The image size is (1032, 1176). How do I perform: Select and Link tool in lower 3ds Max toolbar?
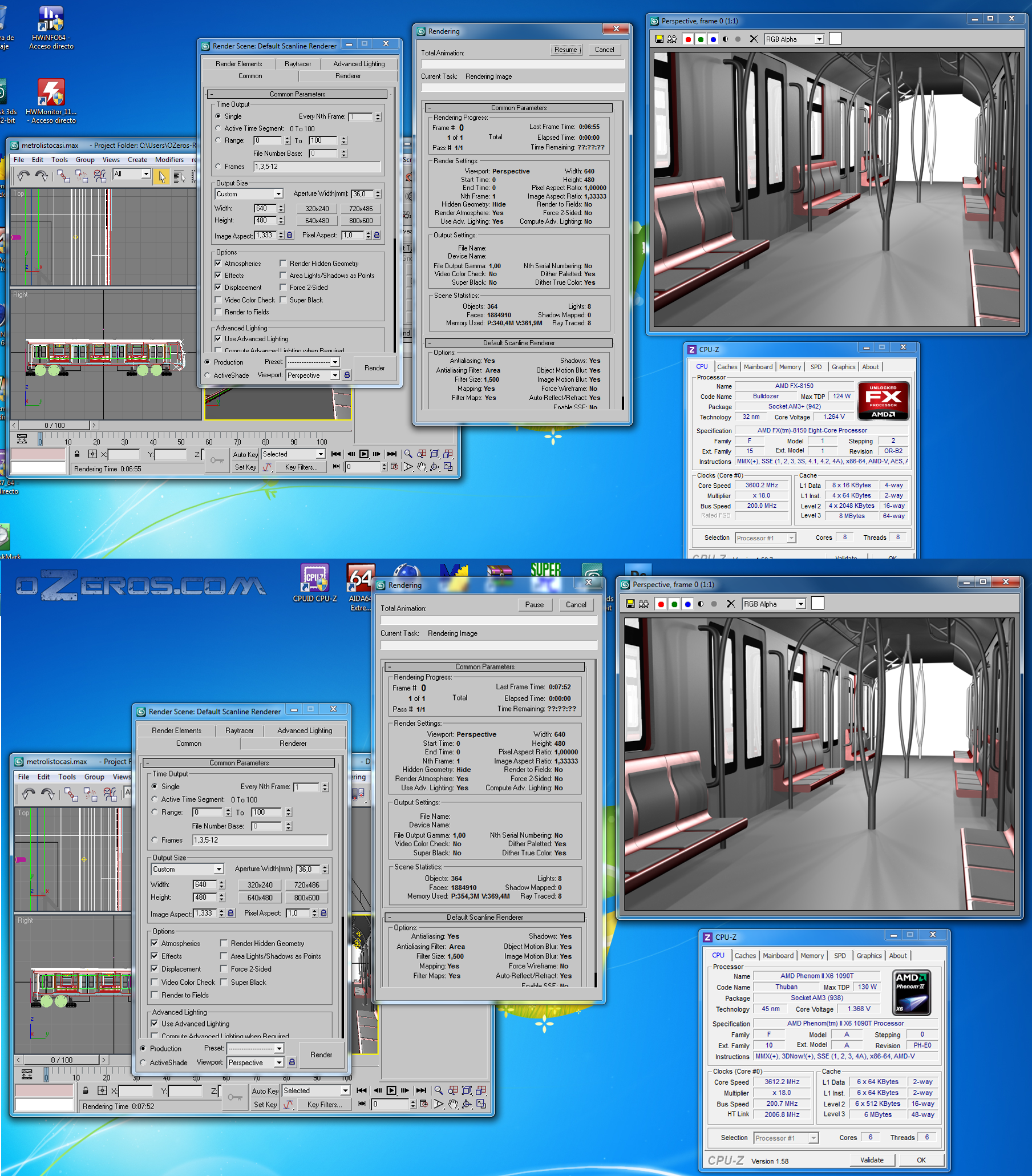coord(71,794)
